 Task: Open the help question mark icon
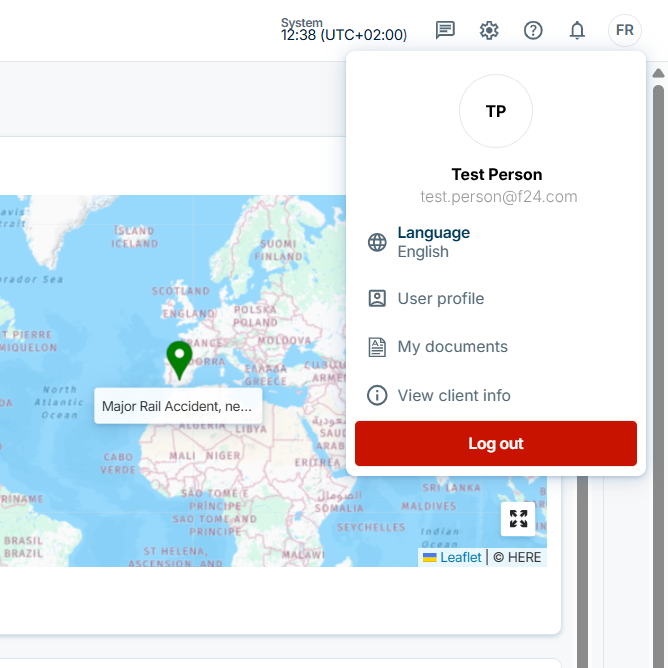coord(533,30)
